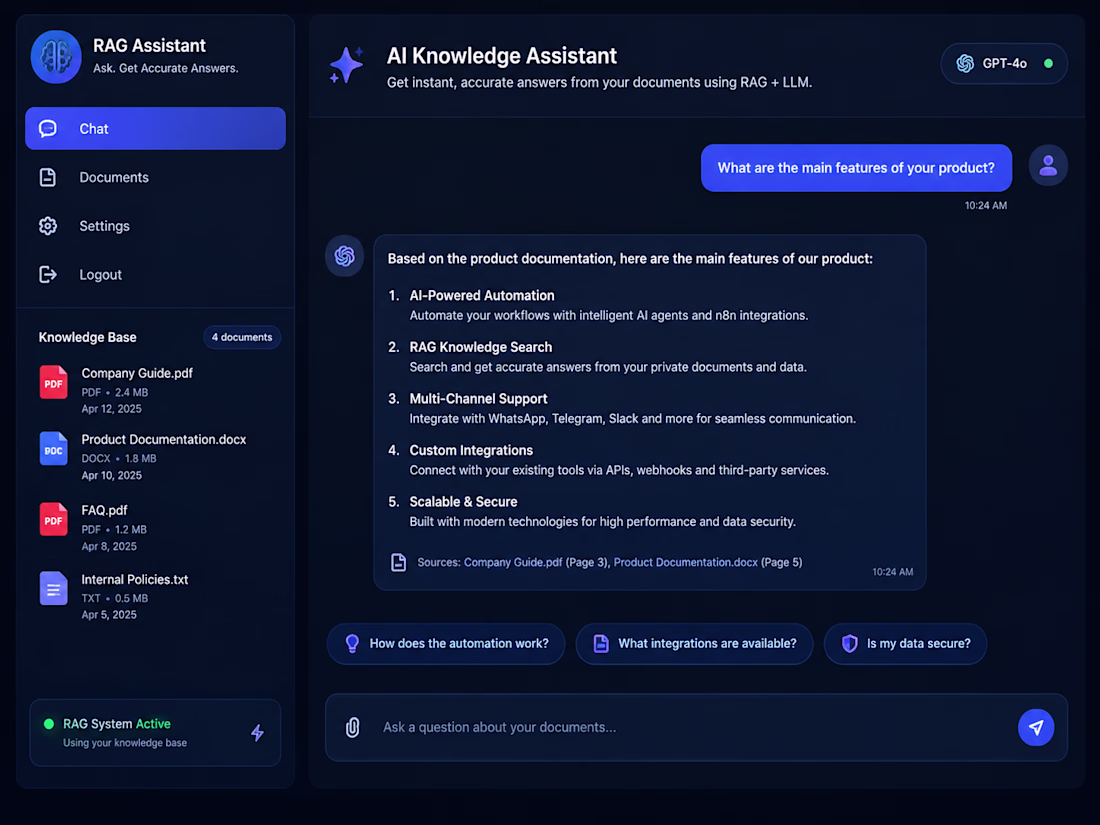This screenshot has width=1100, height=825.
Task: Open Settings from the sidebar
Action: tap(155, 226)
